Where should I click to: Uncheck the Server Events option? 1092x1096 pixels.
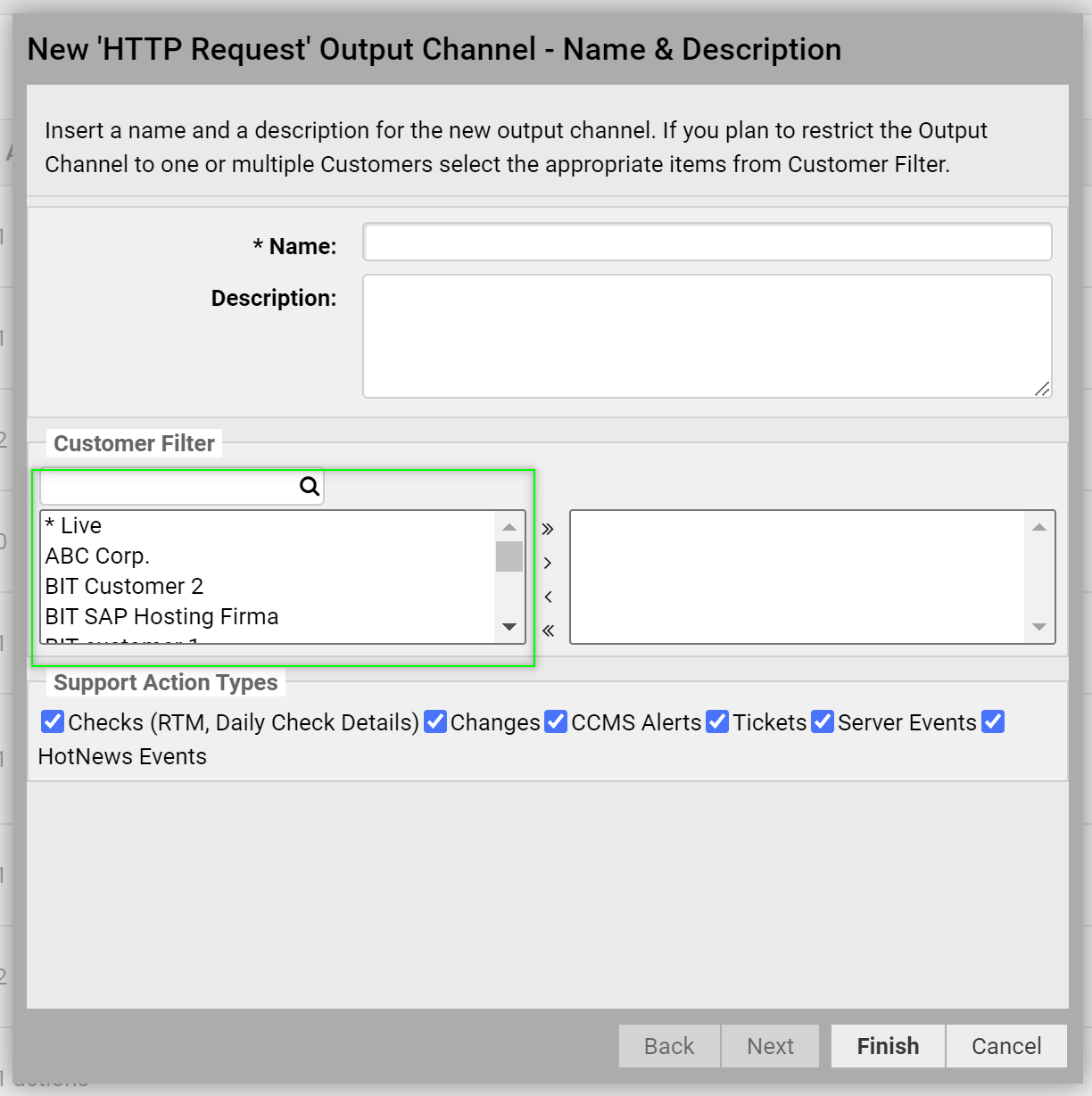[x=822, y=721]
